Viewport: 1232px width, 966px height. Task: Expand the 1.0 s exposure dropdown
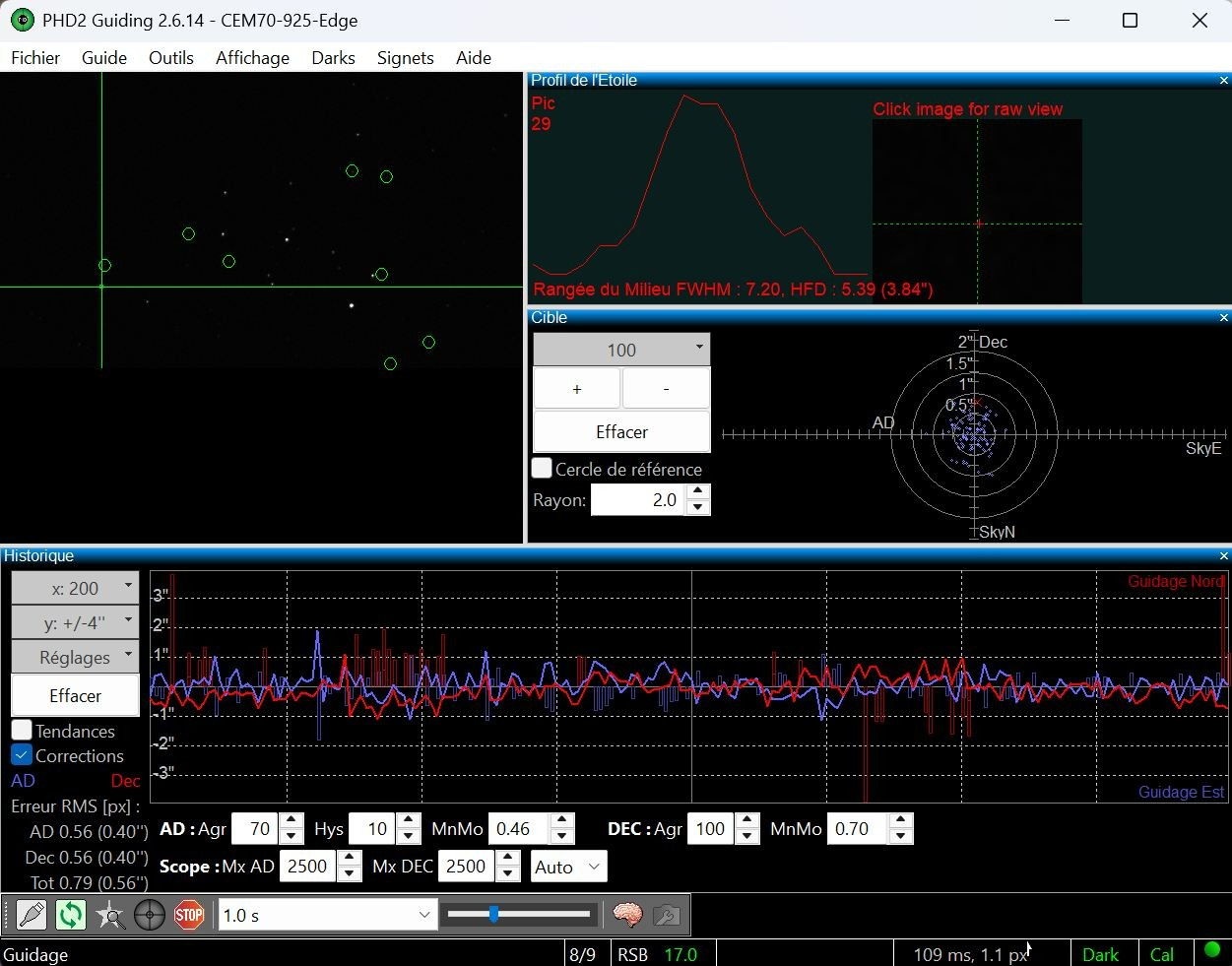coord(326,915)
